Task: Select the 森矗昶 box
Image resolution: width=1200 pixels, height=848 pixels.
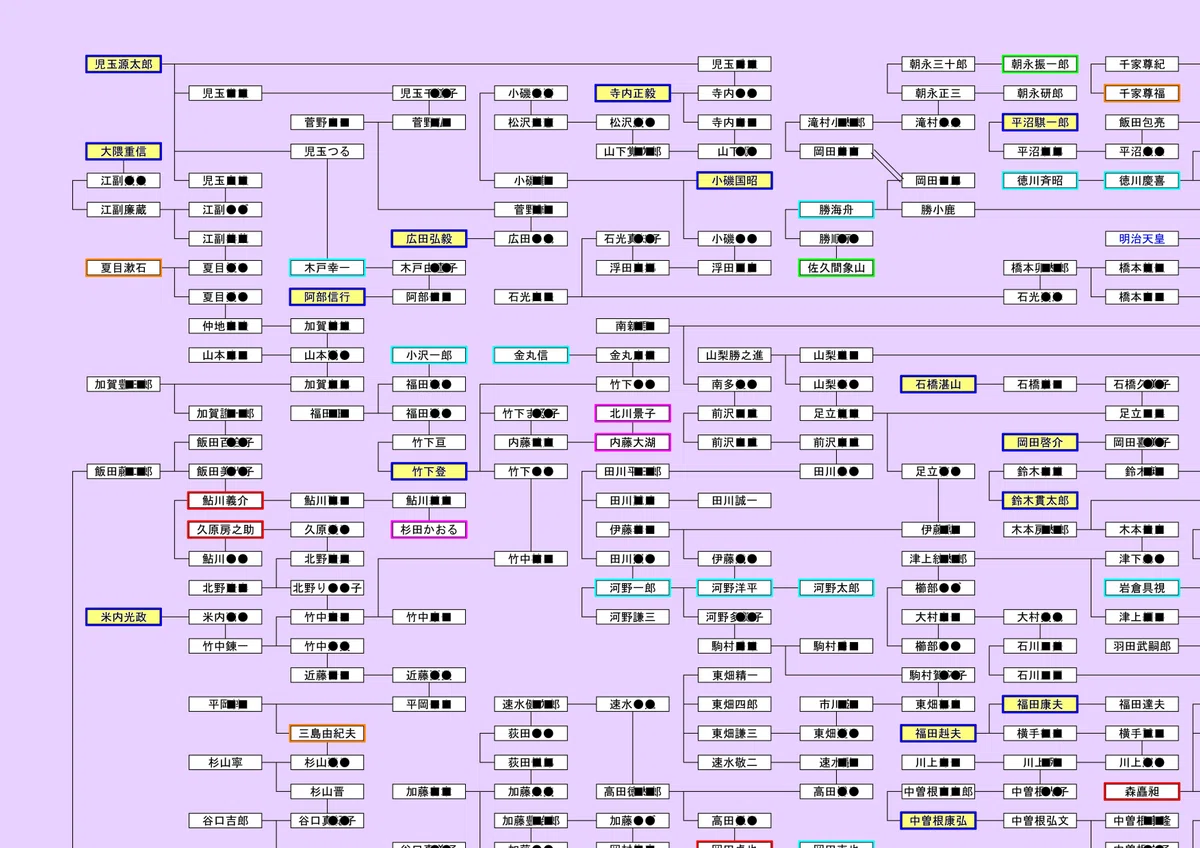Action: pyautogui.click(x=1142, y=791)
